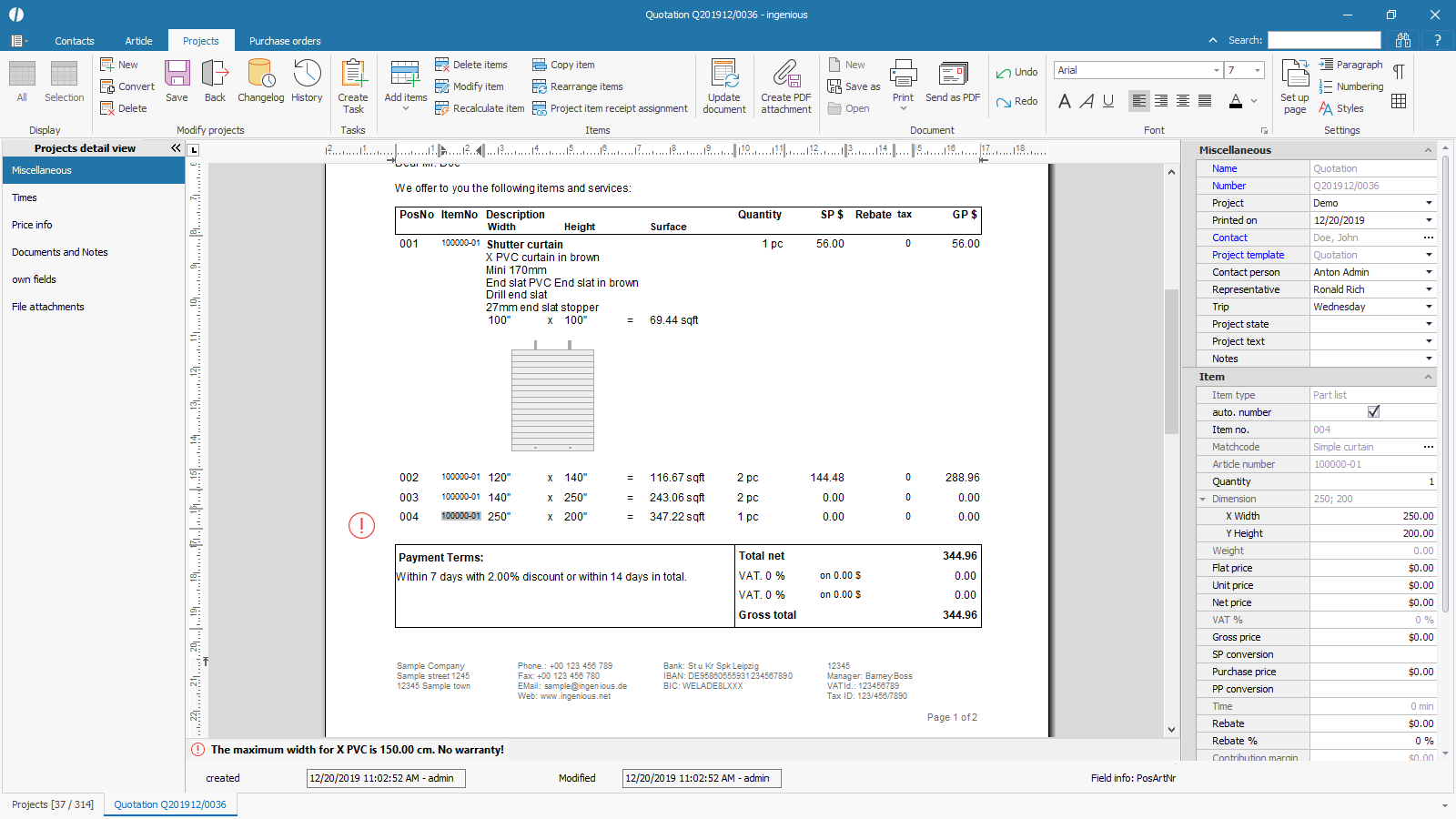Open the Arial font name dropdown
Image resolution: width=1456 pixels, height=819 pixels.
click(x=1216, y=71)
